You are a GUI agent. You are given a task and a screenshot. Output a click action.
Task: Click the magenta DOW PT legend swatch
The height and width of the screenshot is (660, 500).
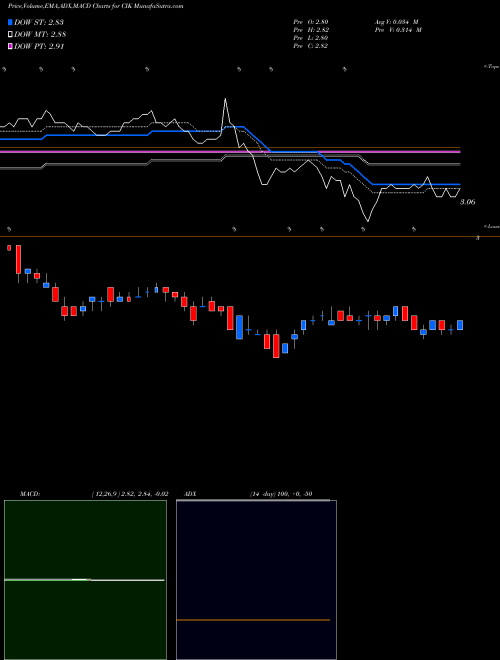click(x=11, y=47)
